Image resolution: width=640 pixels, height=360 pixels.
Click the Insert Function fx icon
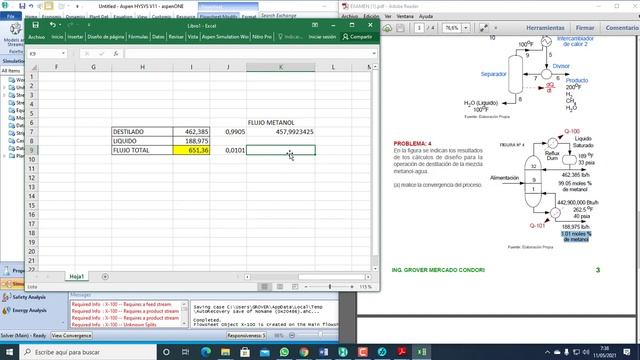point(116,53)
